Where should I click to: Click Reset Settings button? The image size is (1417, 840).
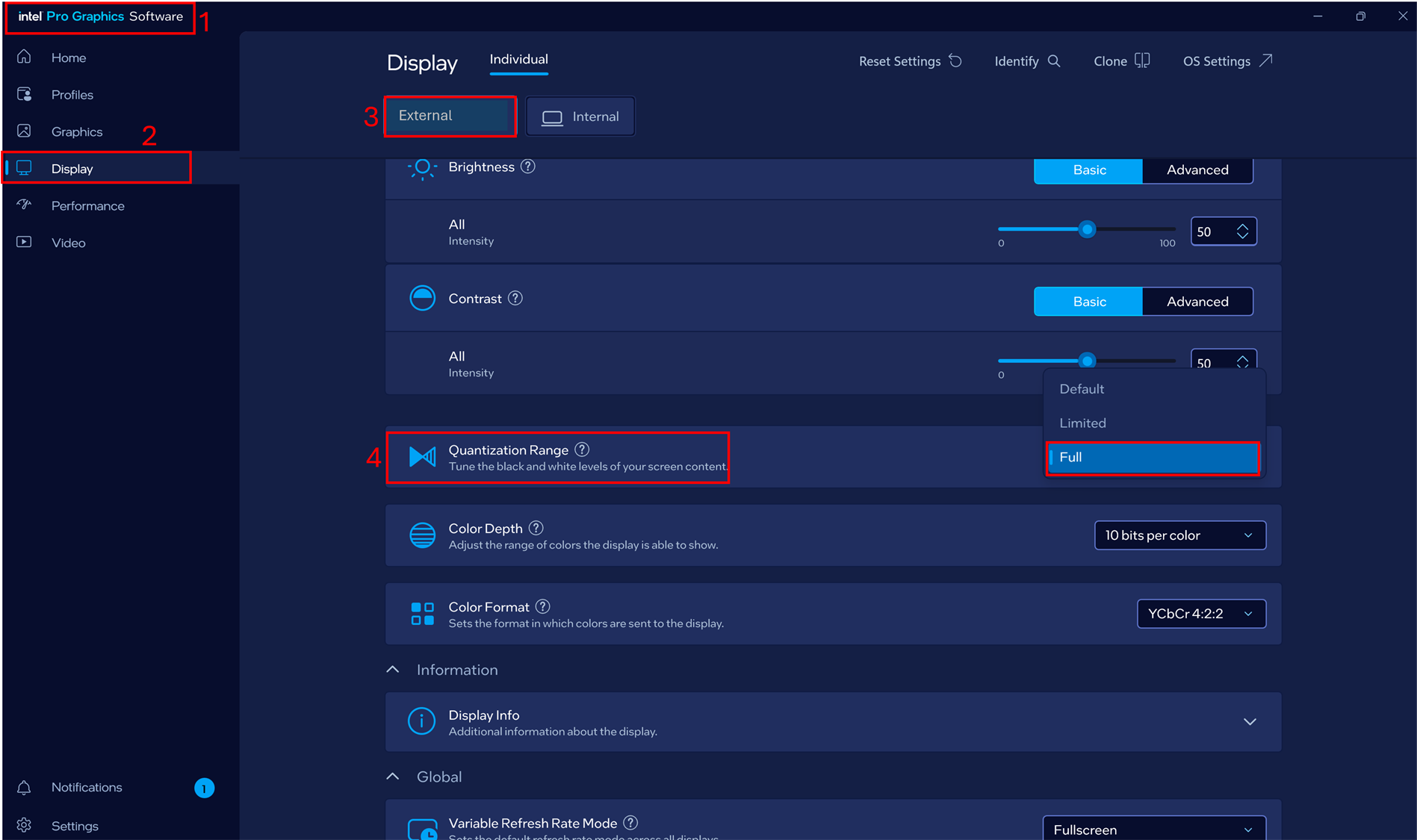coord(910,61)
